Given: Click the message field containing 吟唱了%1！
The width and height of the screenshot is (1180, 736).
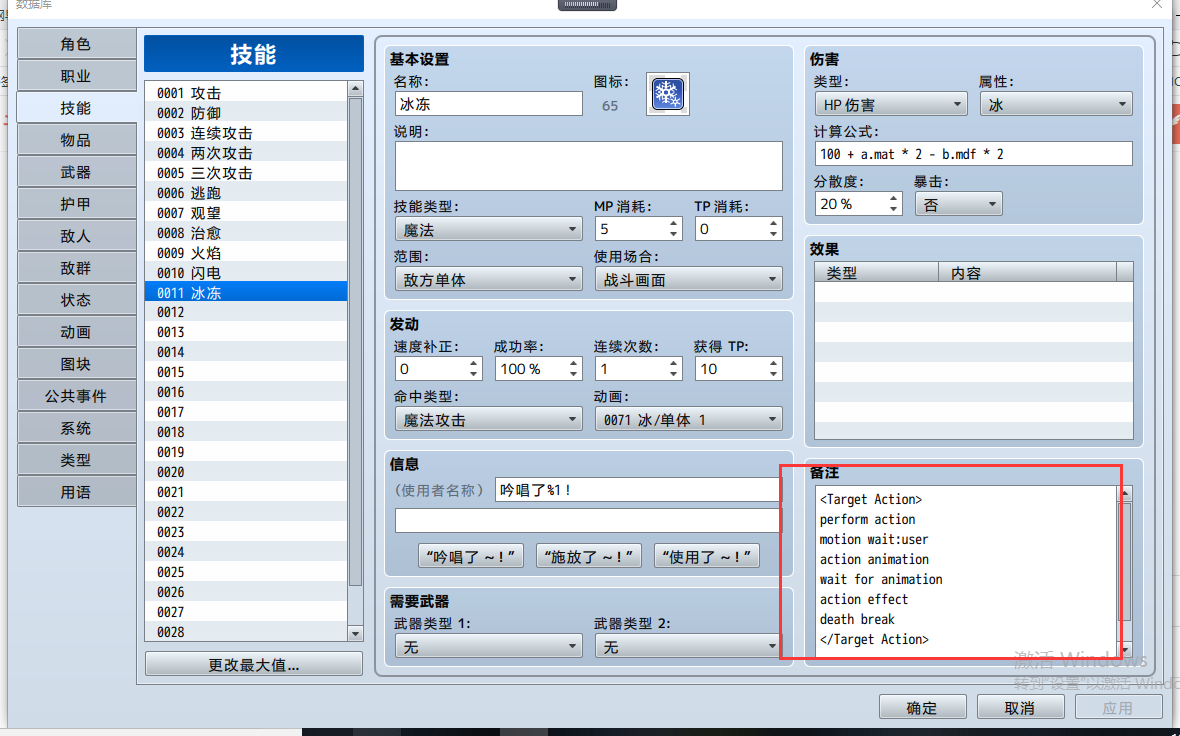Looking at the screenshot, I should (x=638, y=490).
